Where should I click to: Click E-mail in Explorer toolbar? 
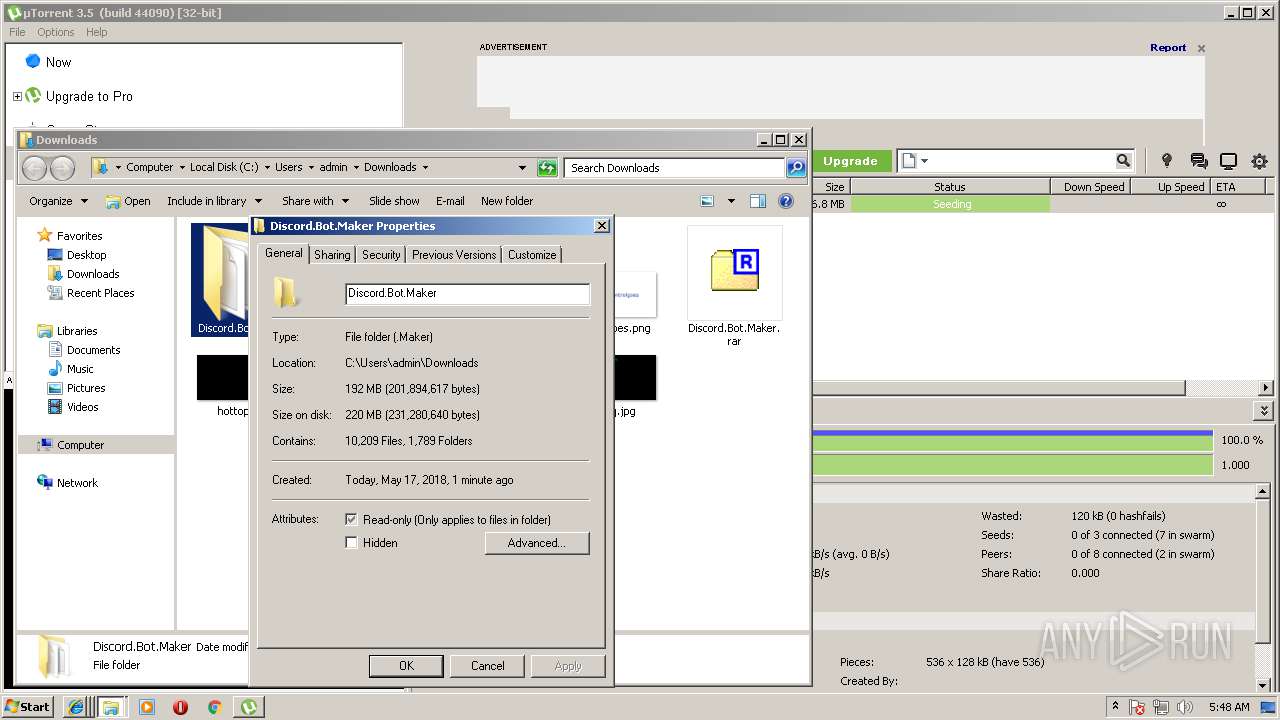coord(450,201)
